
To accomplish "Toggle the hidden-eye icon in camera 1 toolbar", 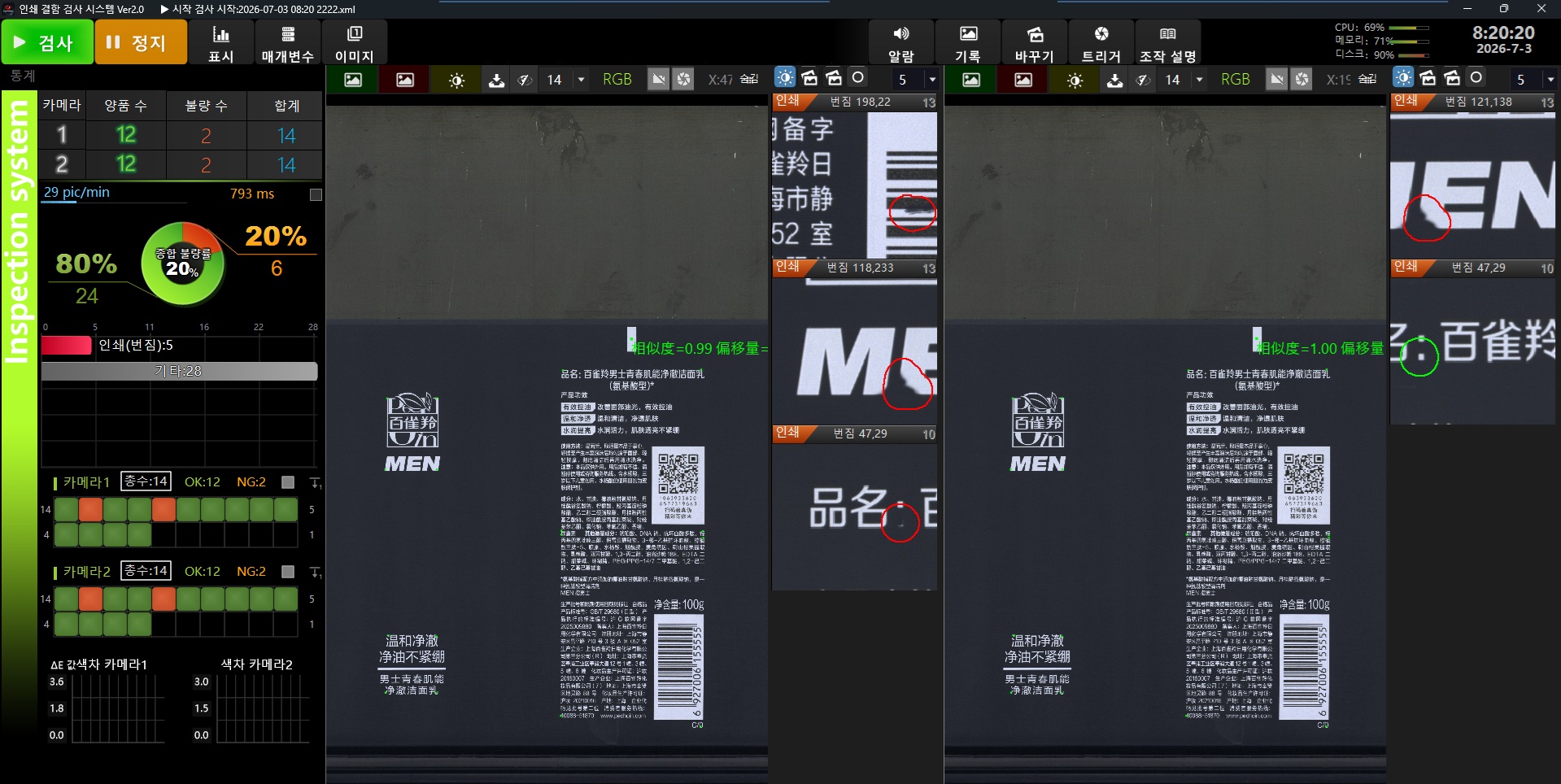I will click(525, 80).
